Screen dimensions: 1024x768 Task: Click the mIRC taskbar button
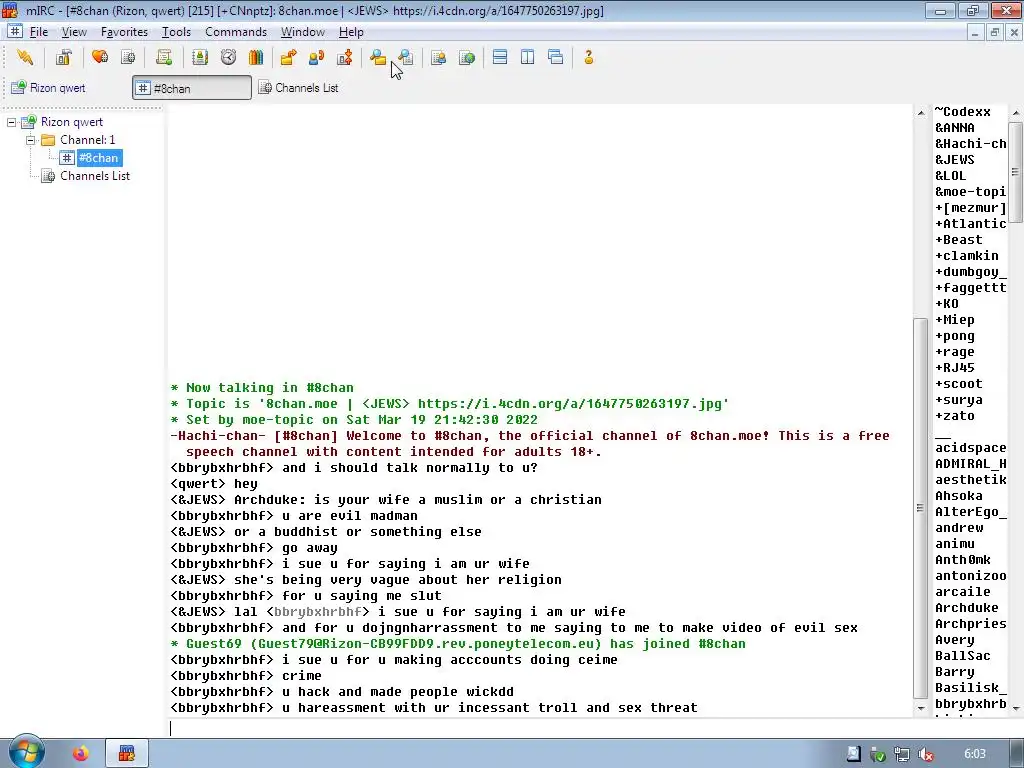[127, 754]
